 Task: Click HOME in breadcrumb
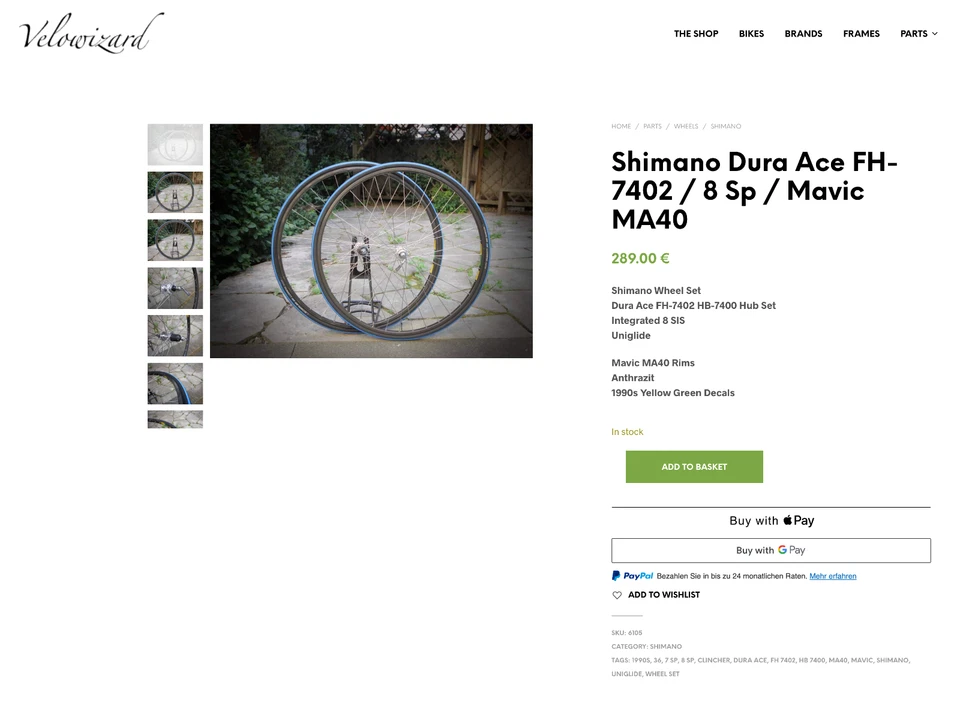click(621, 126)
